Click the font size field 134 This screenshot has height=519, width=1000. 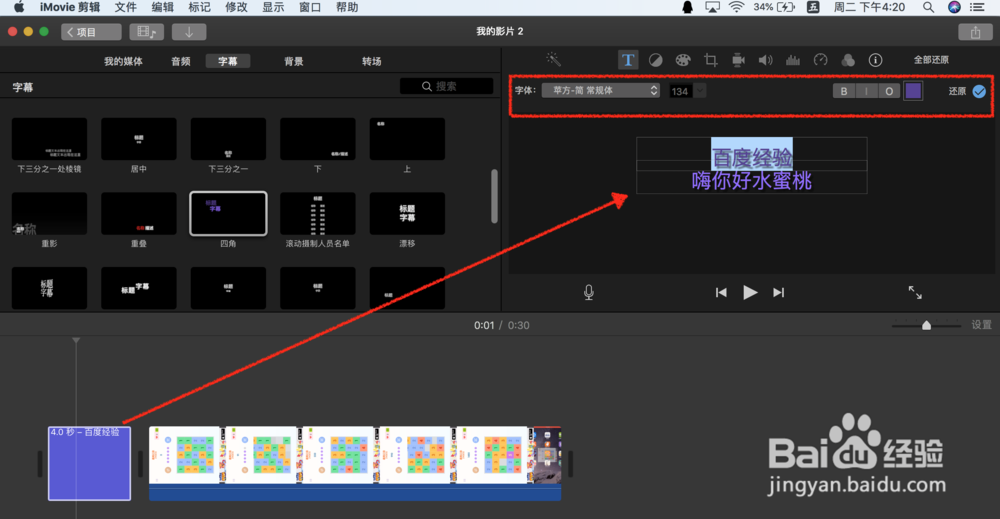680,91
